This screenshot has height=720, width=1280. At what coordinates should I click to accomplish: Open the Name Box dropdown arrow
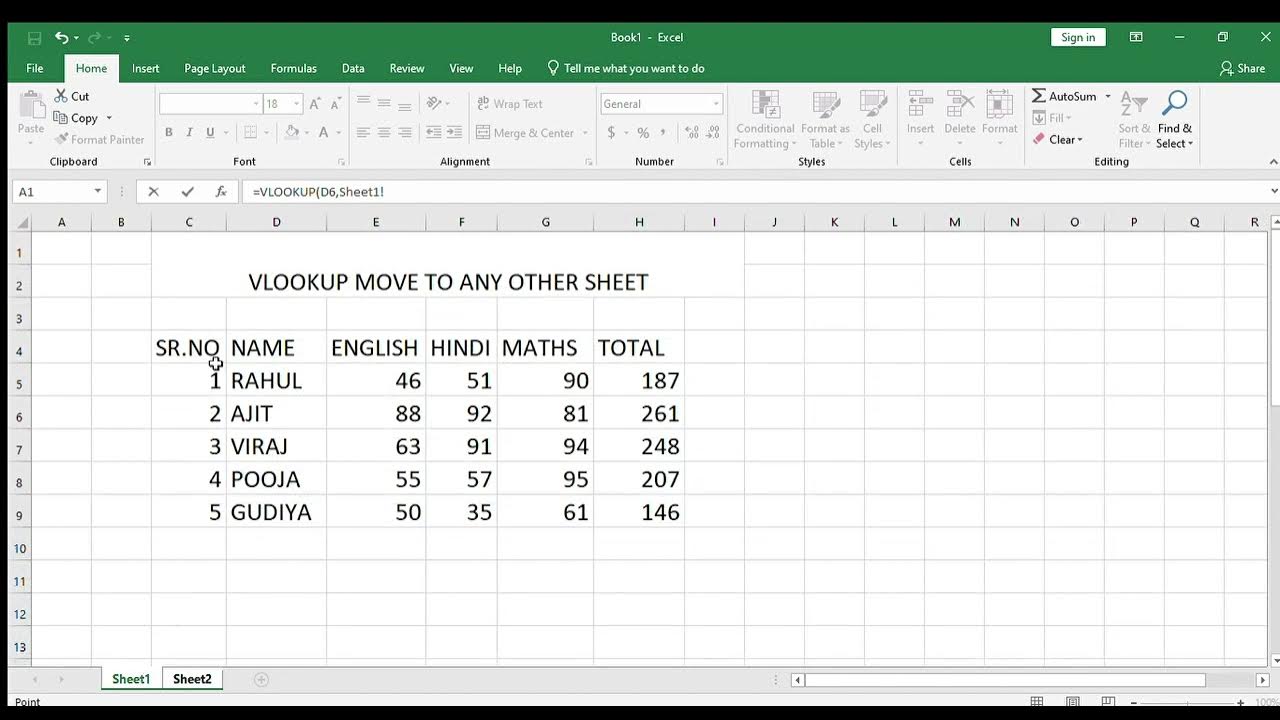[97, 192]
